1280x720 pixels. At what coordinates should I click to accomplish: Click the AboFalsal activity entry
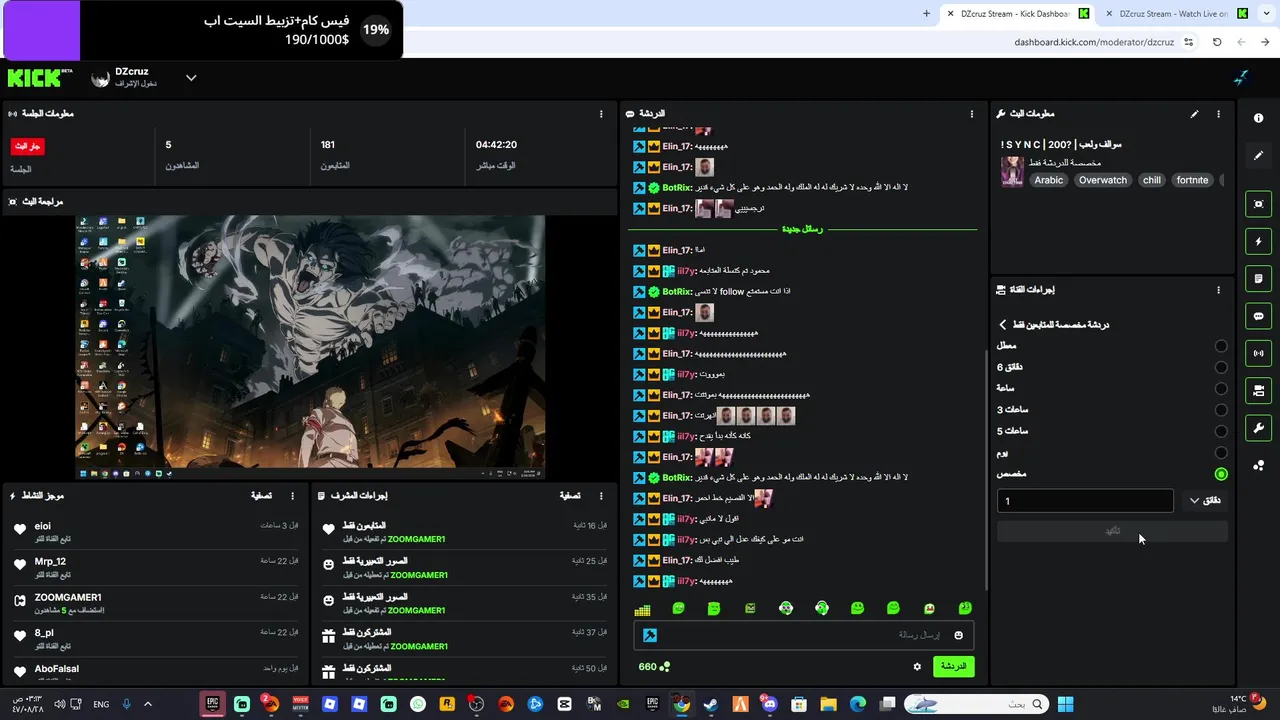coord(154,669)
